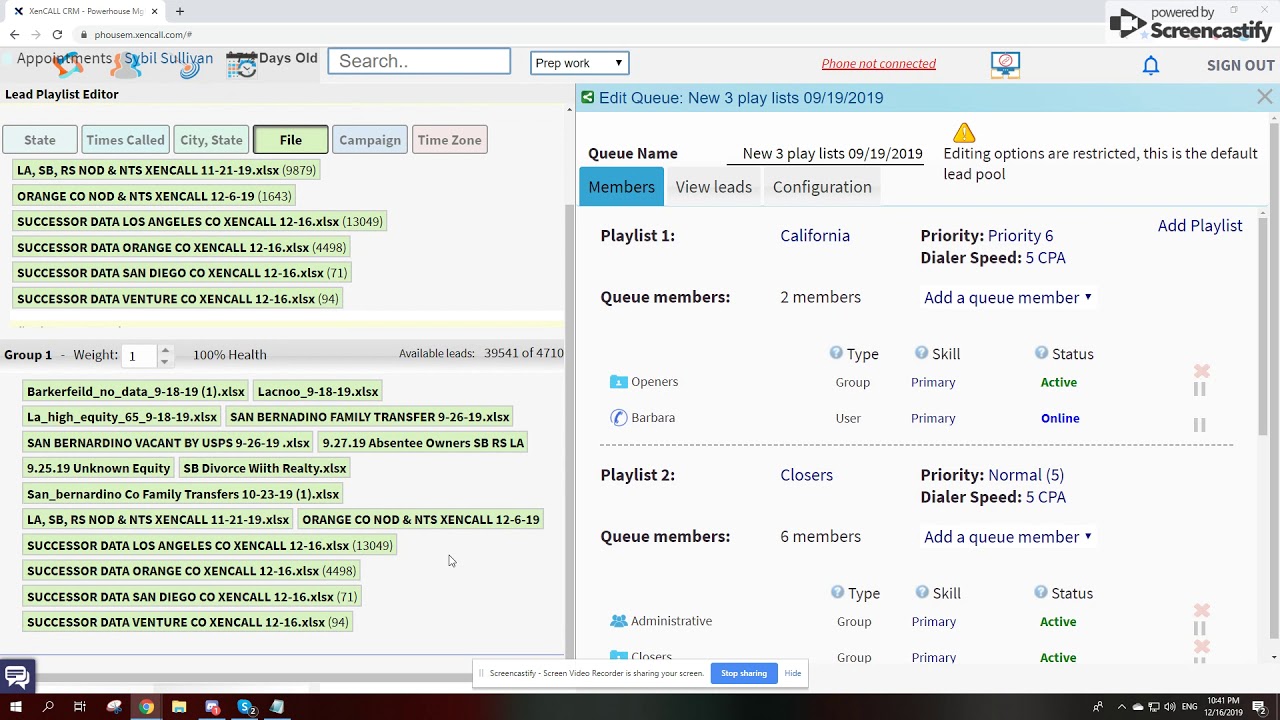Pause the Openers queue member
Screen dimensions: 1280x720
[x=1199, y=389]
